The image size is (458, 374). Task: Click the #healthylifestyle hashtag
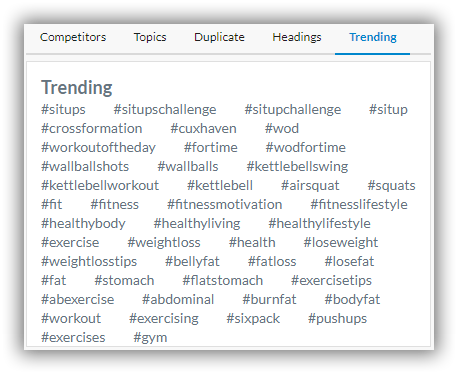pos(319,224)
